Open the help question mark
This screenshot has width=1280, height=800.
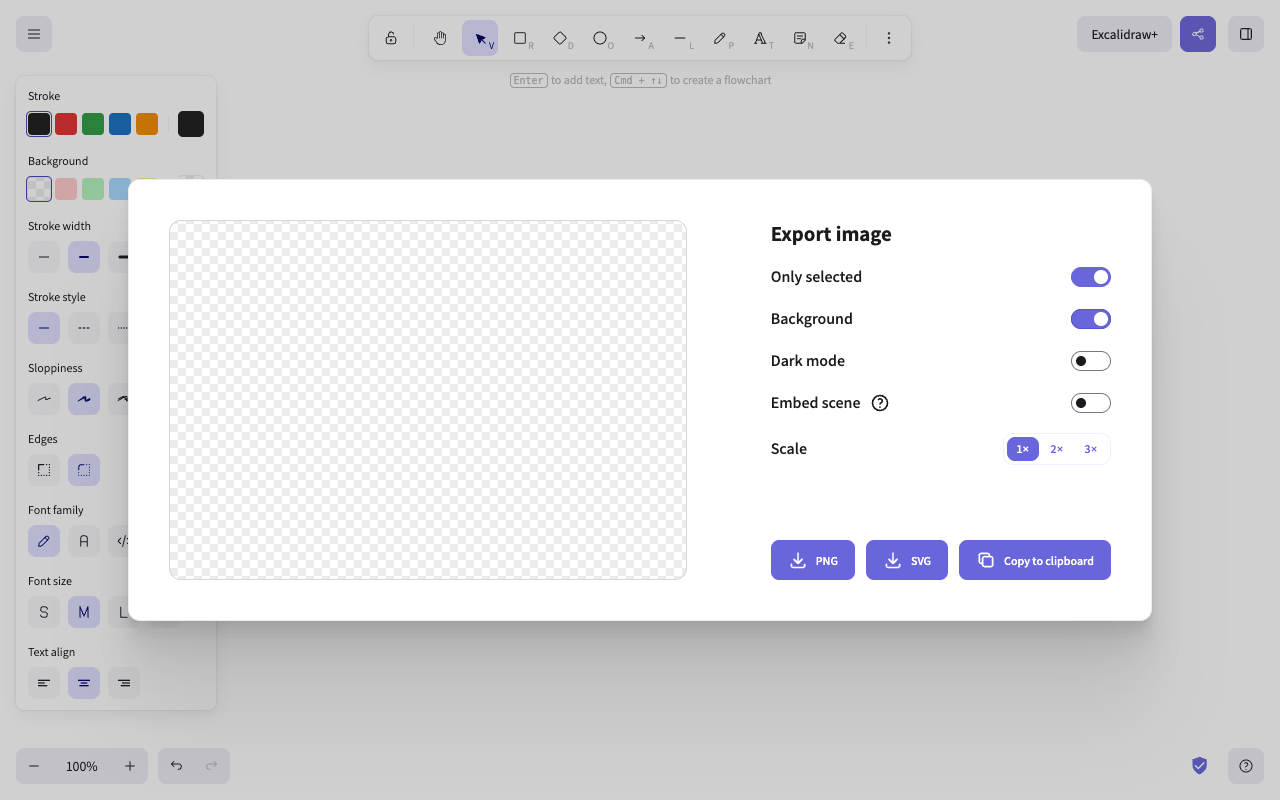pyautogui.click(x=1246, y=766)
